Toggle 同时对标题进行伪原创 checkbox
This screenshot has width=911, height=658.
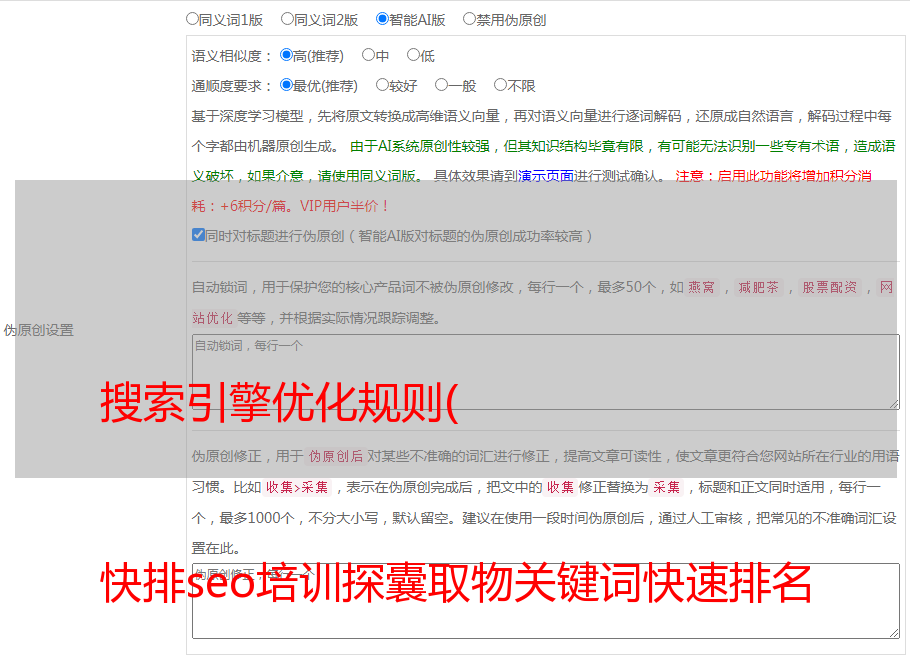[198, 235]
